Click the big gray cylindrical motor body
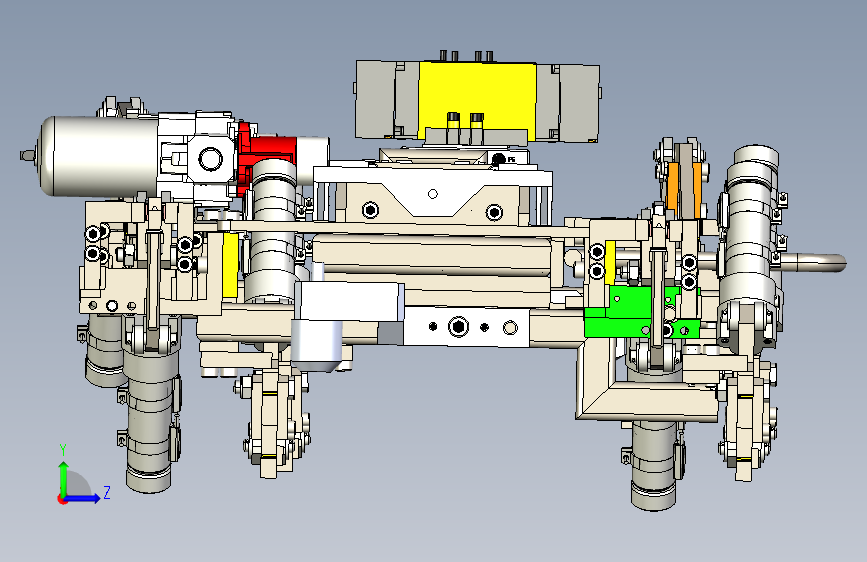 (x=100, y=157)
